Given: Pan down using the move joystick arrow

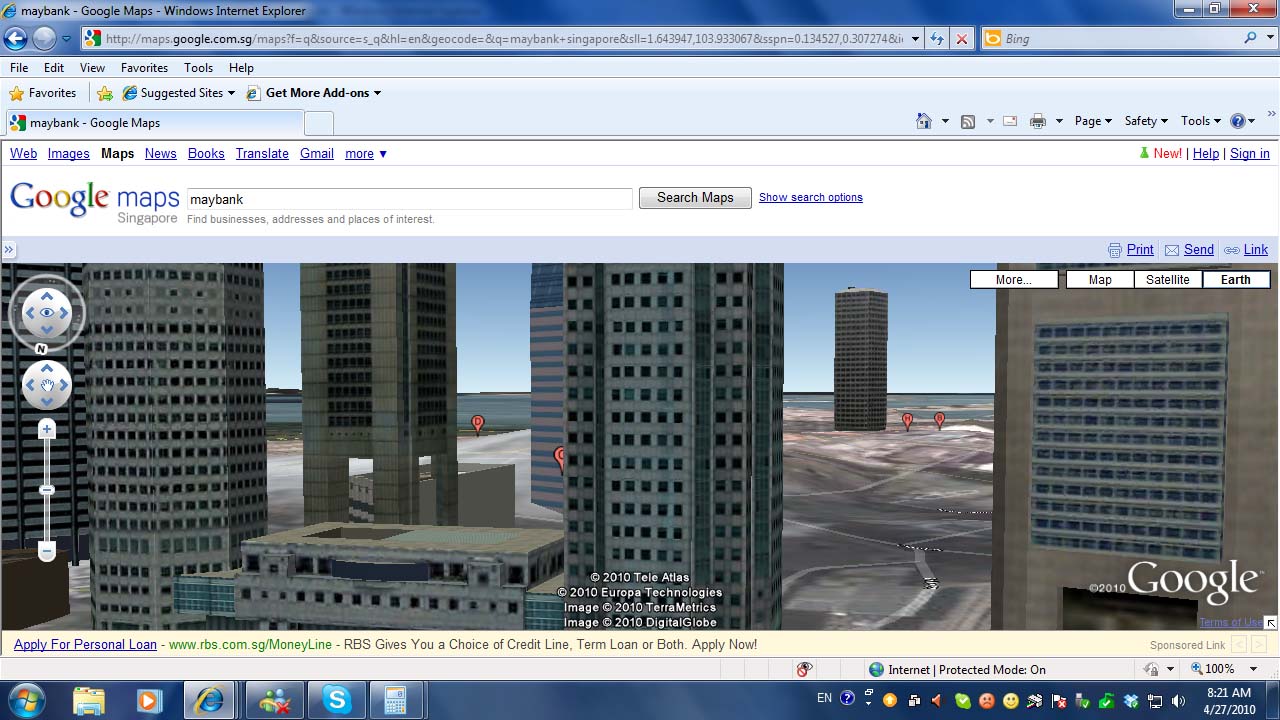Looking at the screenshot, I should pyautogui.click(x=47, y=402).
